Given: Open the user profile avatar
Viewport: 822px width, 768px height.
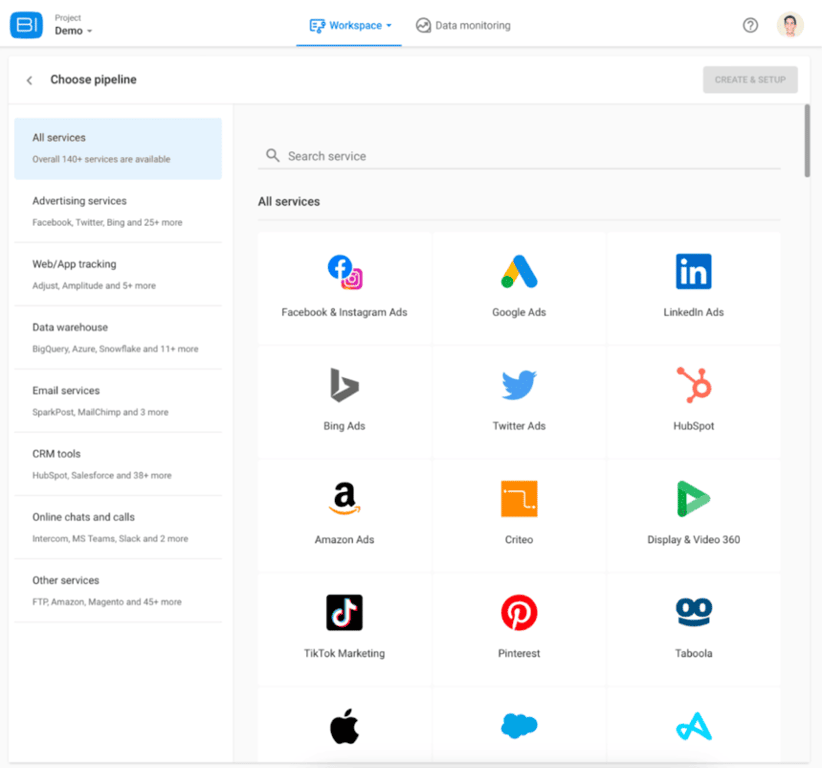Looking at the screenshot, I should click(790, 25).
